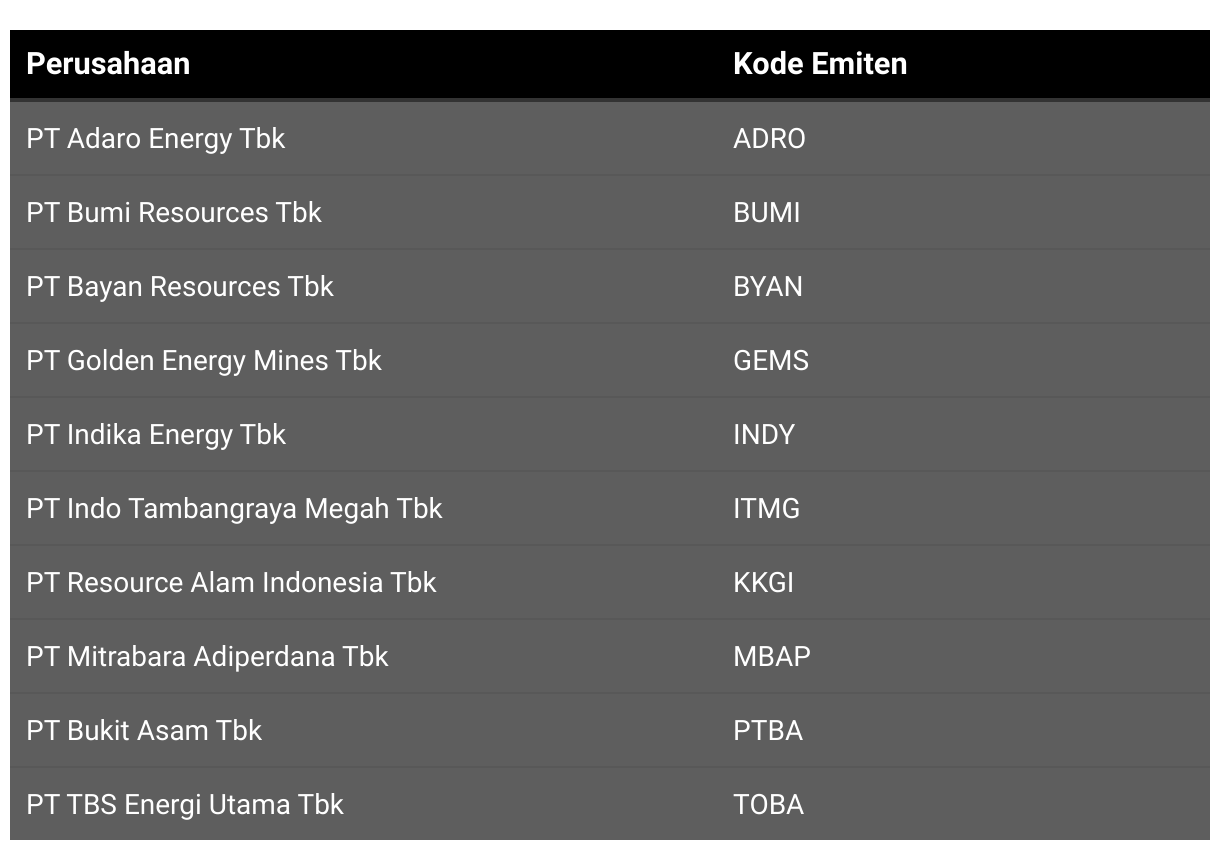Select the BYAN ticker code
Image resolution: width=1220 pixels, height=850 pixels.
pos(768,287)
